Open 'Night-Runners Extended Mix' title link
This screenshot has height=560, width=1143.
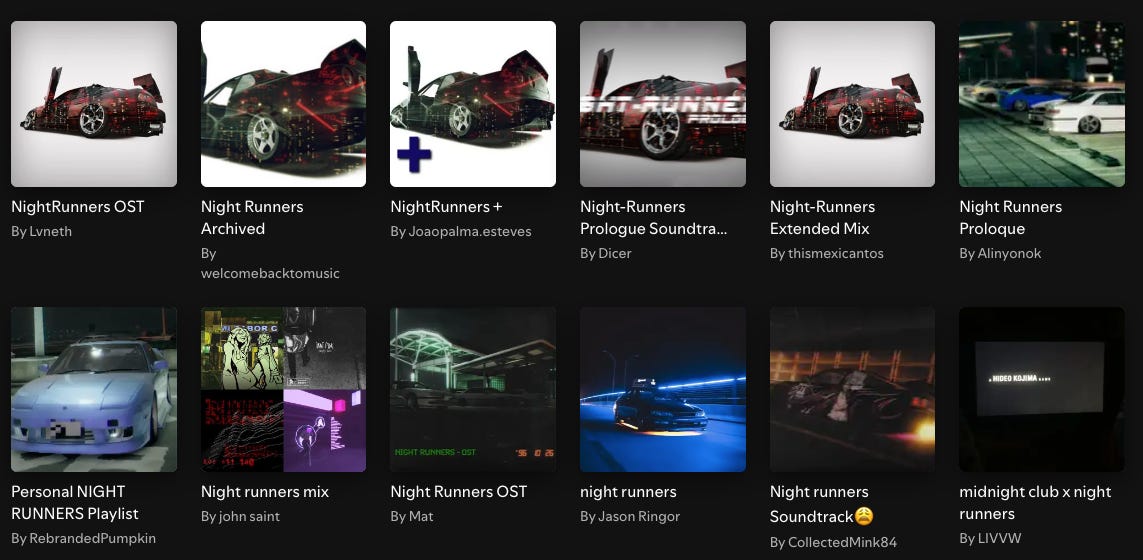(x=822, y=217)
